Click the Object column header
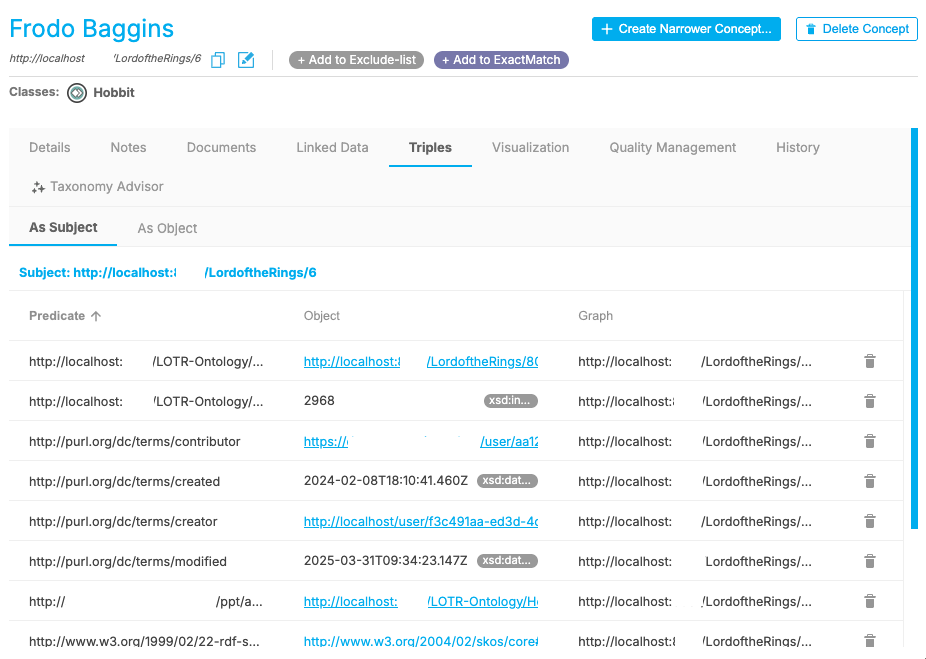The width and height of the screenshot is (926, 659). click(x=322, y=316)
